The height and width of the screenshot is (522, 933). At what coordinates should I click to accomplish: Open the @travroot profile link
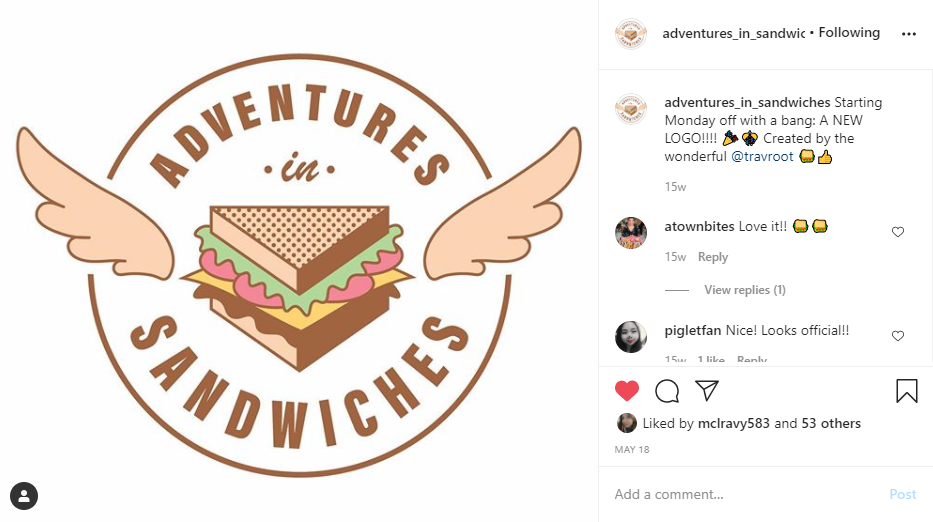(762, 157)
